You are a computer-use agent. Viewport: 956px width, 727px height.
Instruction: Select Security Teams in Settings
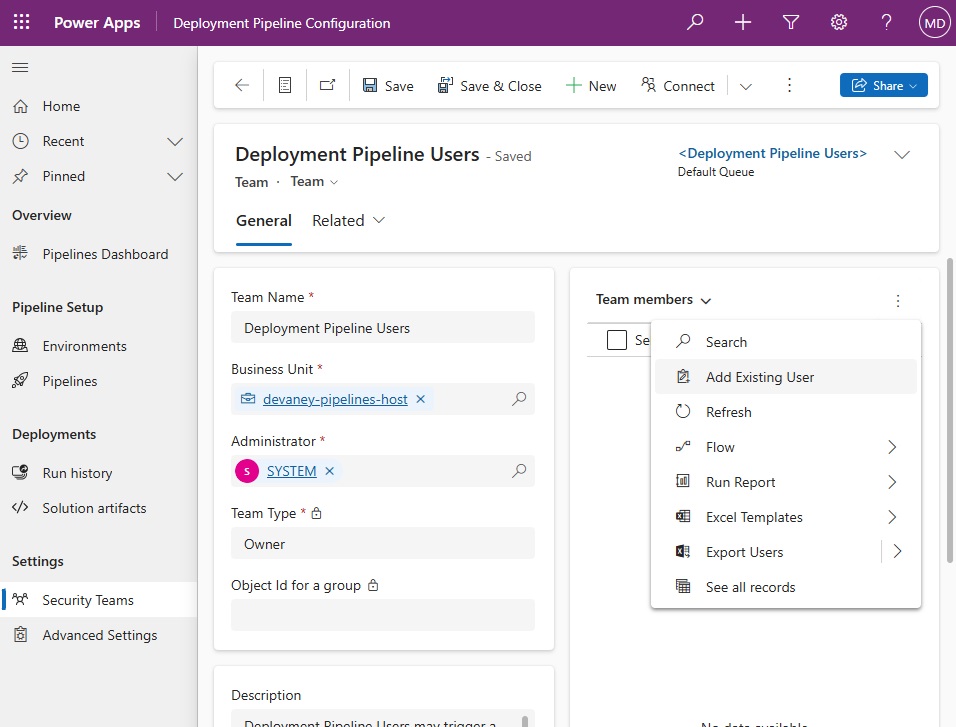click(98, 600)
